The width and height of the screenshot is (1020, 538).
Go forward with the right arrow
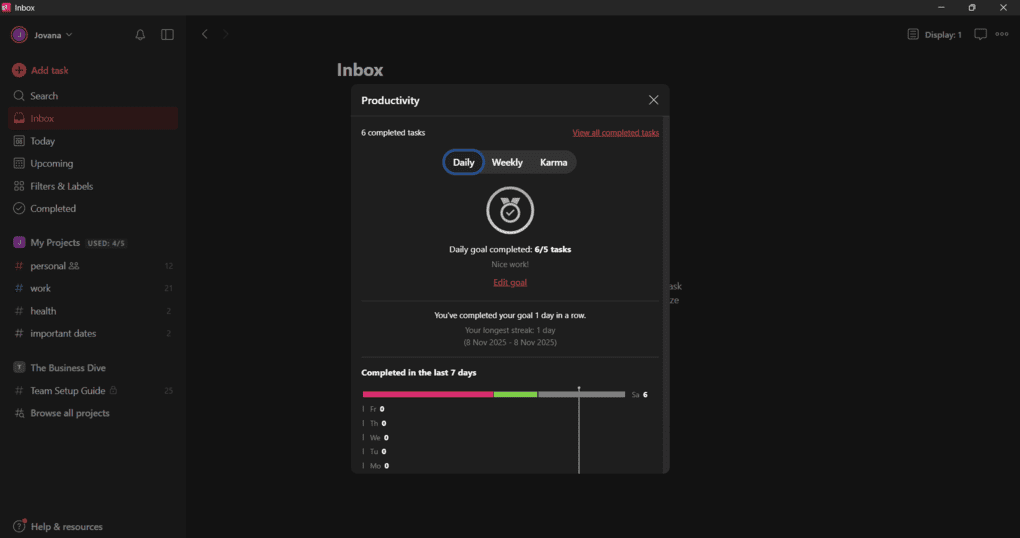point(226,34)
